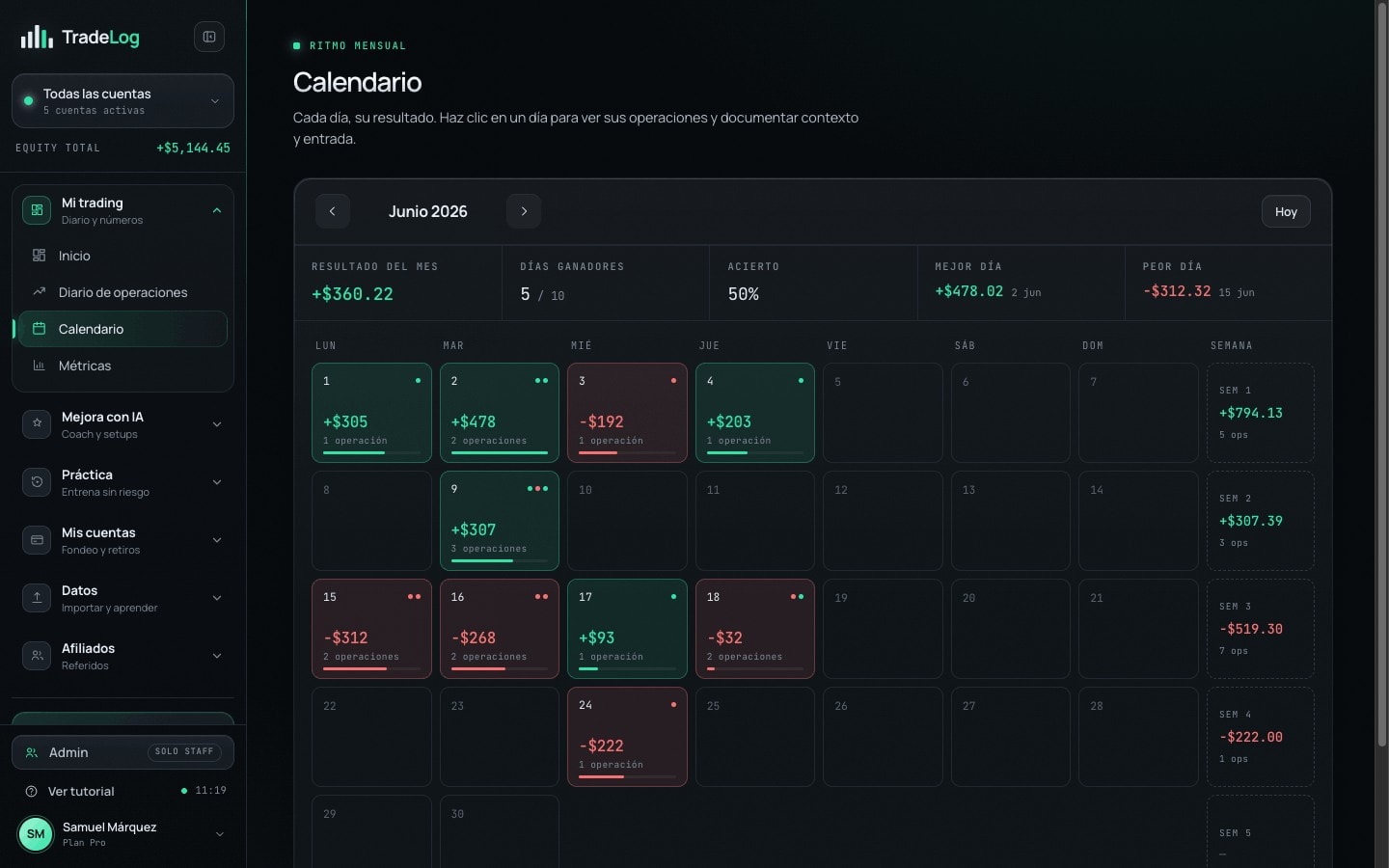
Task: Click the Mejora con IA star icon
Action: click(x=37, y=424)
